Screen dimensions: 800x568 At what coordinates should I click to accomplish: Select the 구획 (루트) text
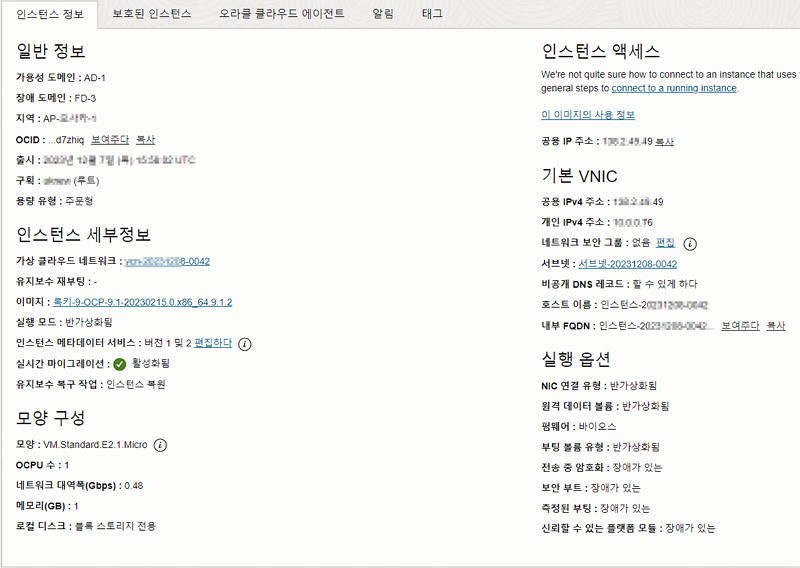[x=58, y=180]
